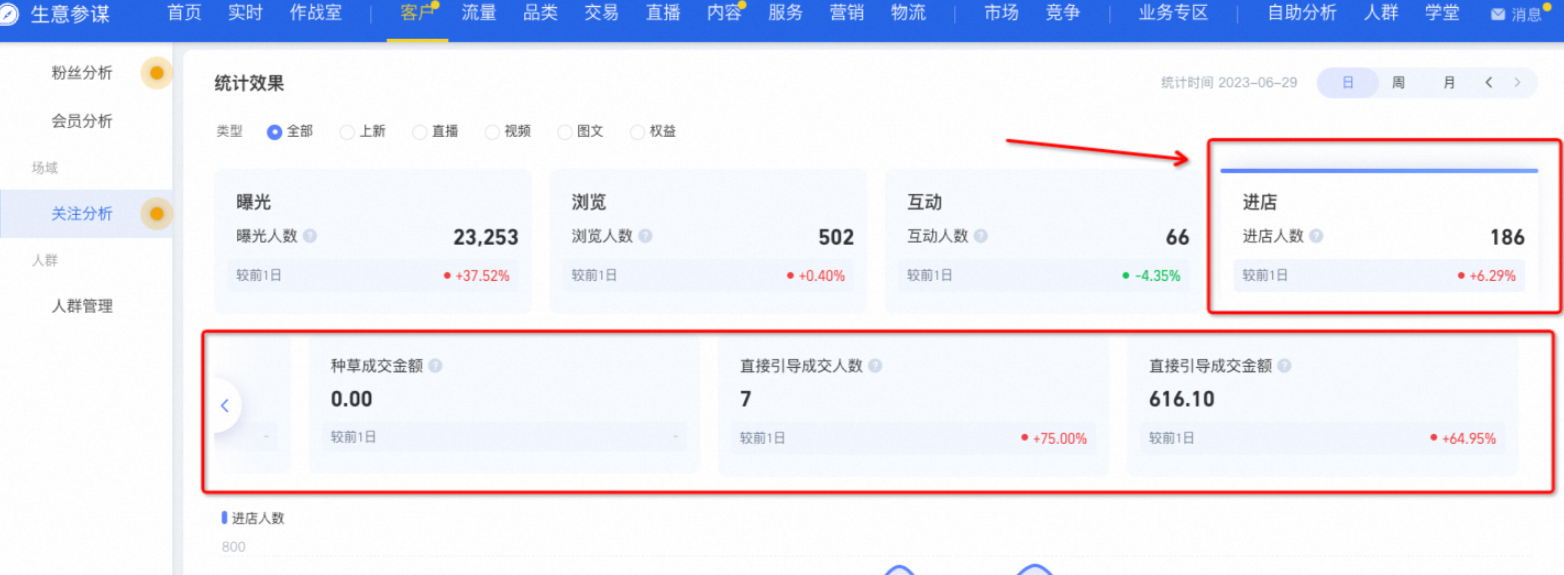Click the orange dot badge beside 关注分析
This screenshot has height=575, width=1564.
tap(156, 213)
